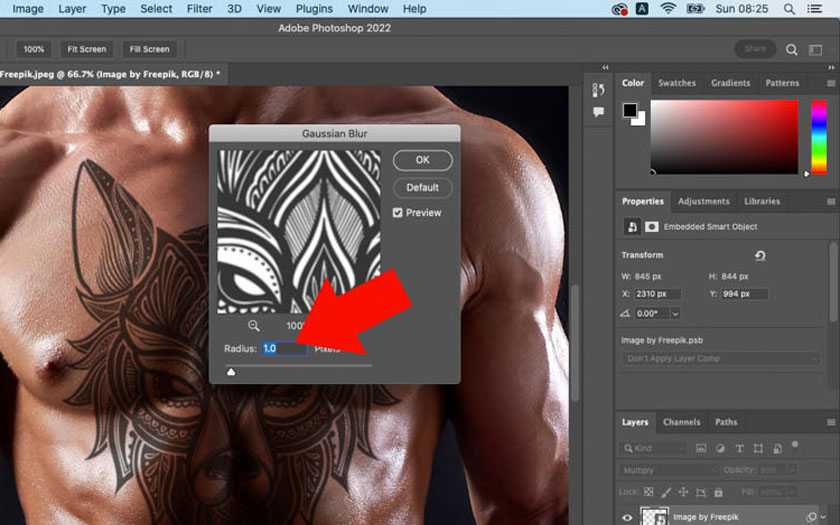840x525 pixels.
Task: Expand smart filters on Image by Freepik layer
Action: click(824, 517)
